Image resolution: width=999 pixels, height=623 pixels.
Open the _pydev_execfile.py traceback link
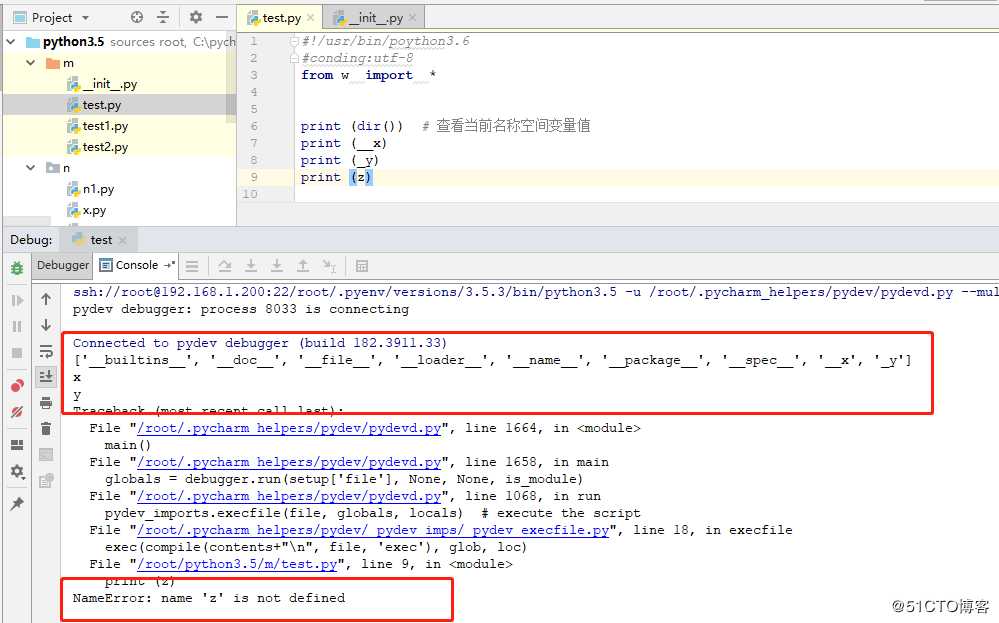click(373, 530)
